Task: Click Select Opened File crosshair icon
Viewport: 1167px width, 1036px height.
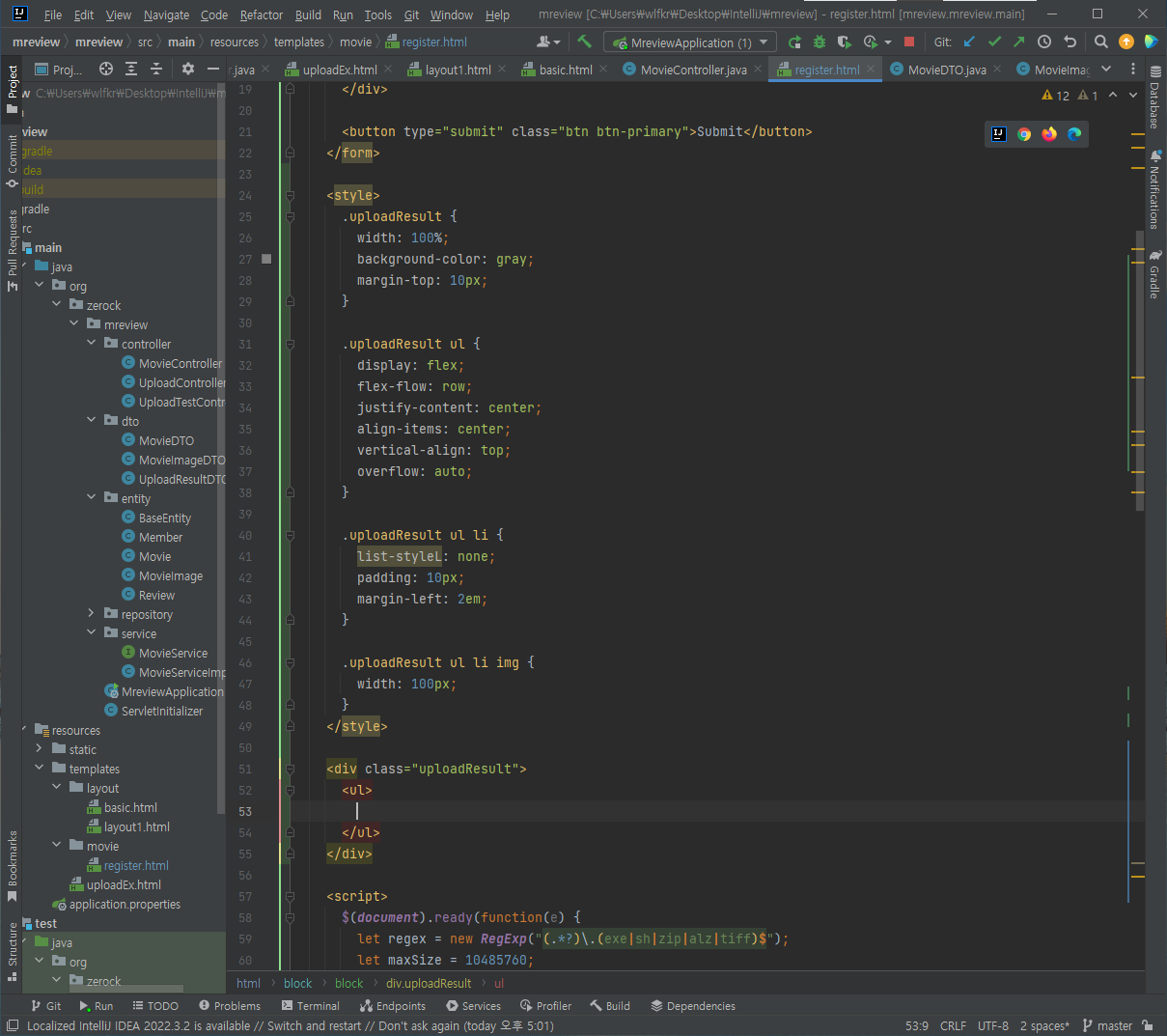Action: click(106, 69)
